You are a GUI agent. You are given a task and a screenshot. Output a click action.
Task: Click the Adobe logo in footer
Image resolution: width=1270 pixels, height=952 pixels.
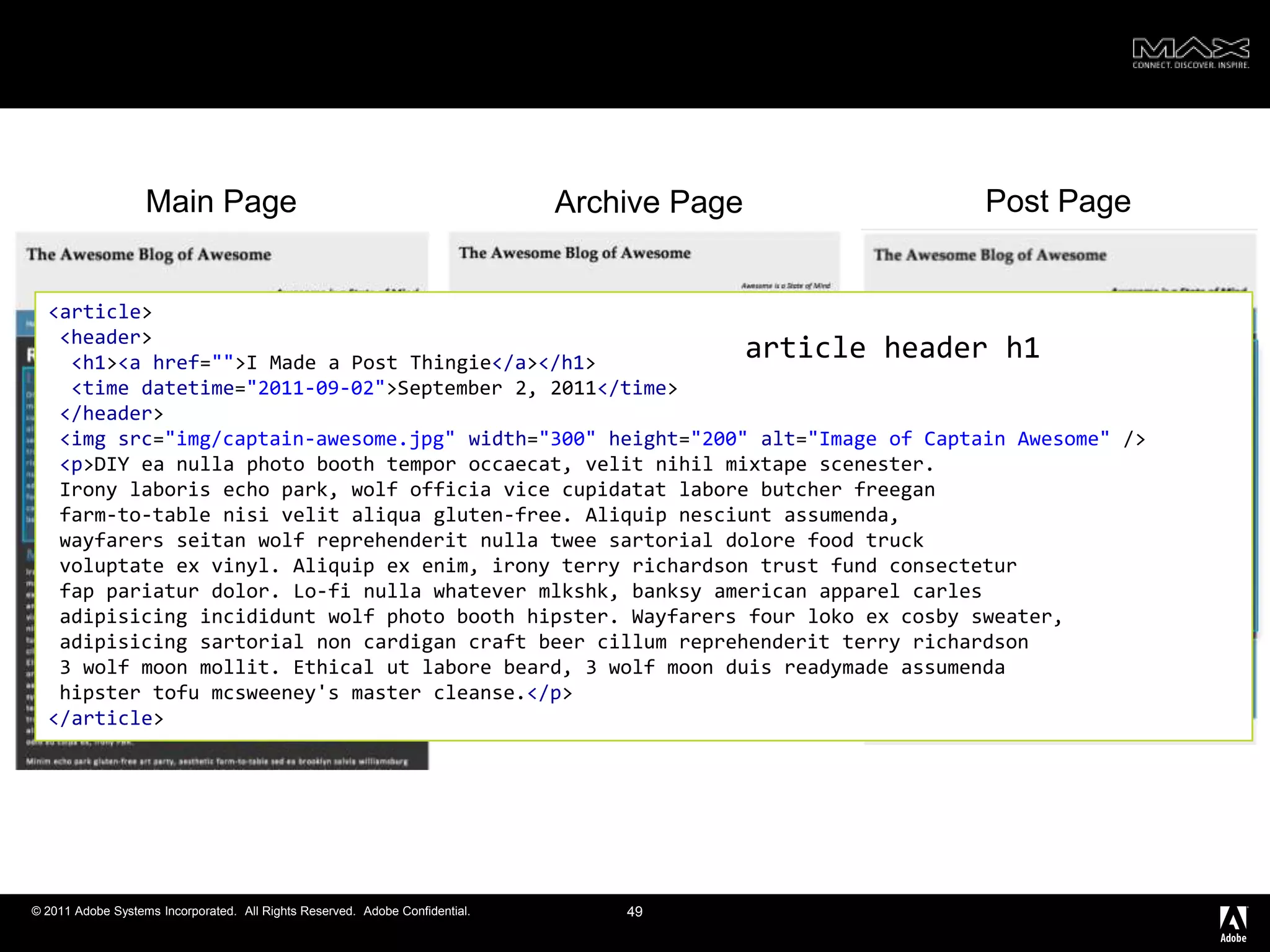(1233, 923)
